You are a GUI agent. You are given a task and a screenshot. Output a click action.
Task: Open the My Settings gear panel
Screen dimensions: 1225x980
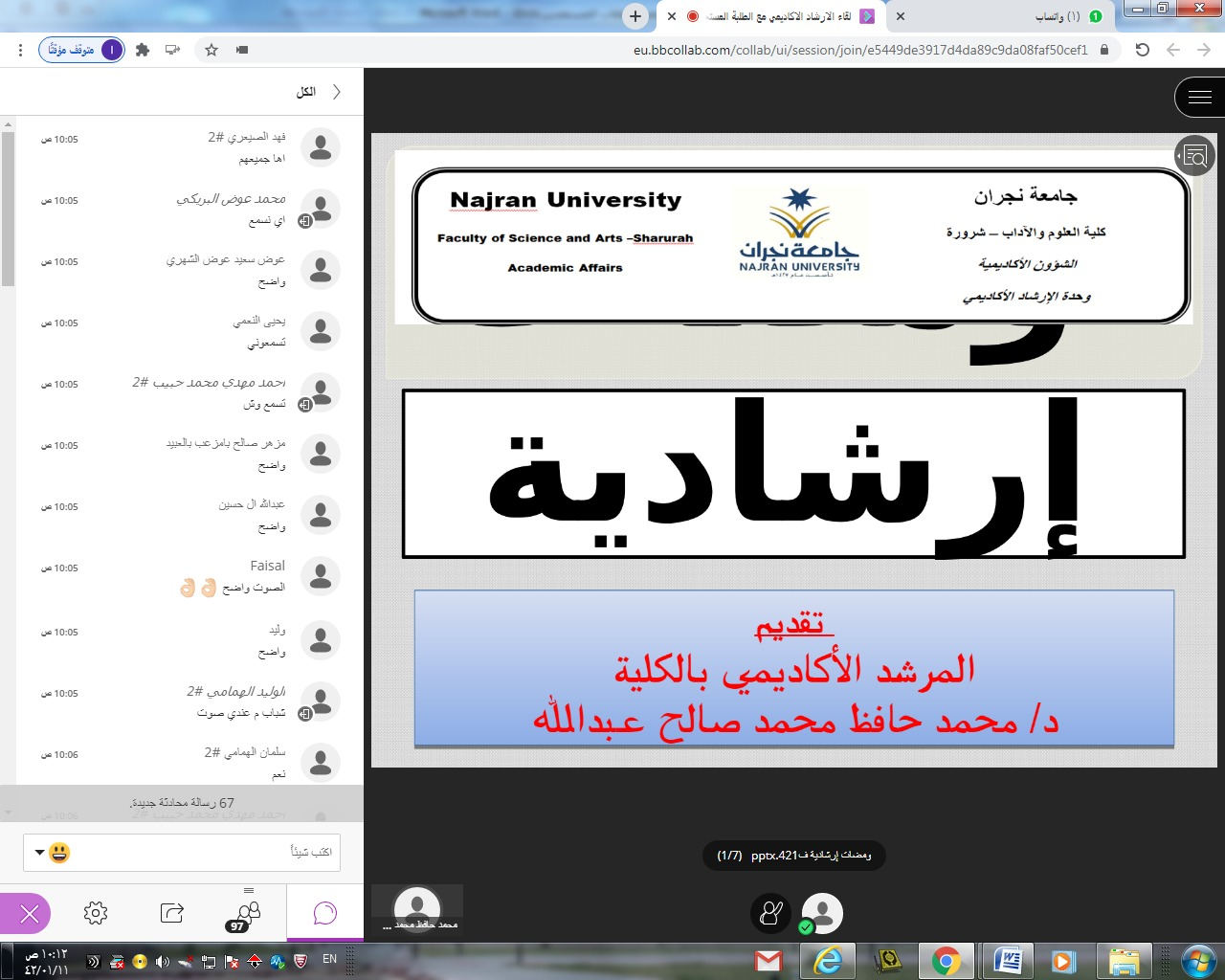click(x=96, y=913)
